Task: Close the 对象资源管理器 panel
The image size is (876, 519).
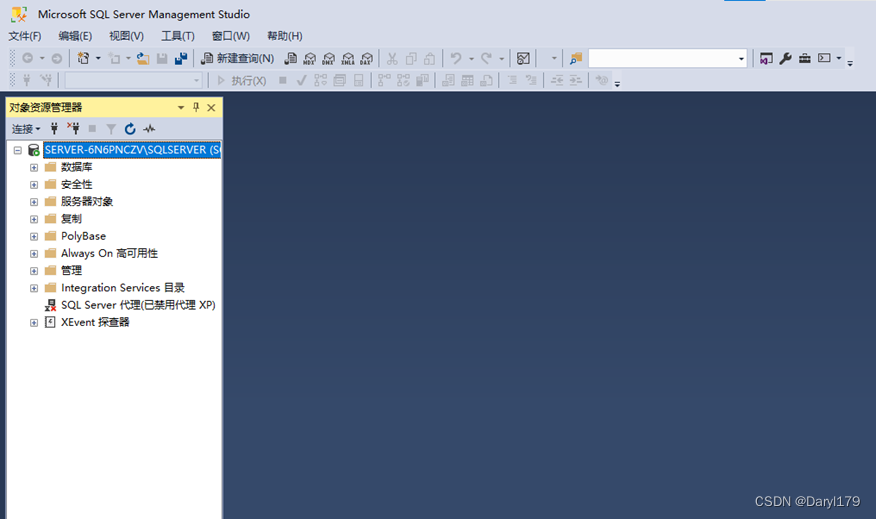Action: [211, 108]
